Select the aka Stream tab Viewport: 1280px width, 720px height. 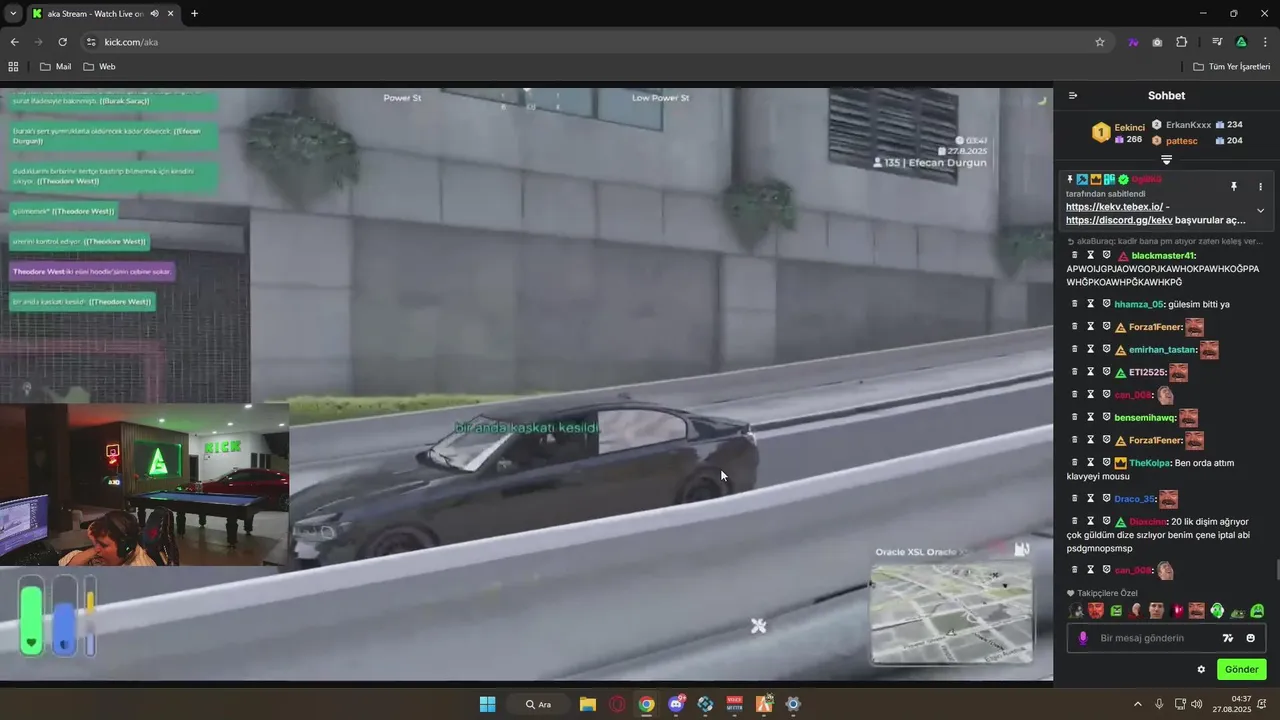103,13
